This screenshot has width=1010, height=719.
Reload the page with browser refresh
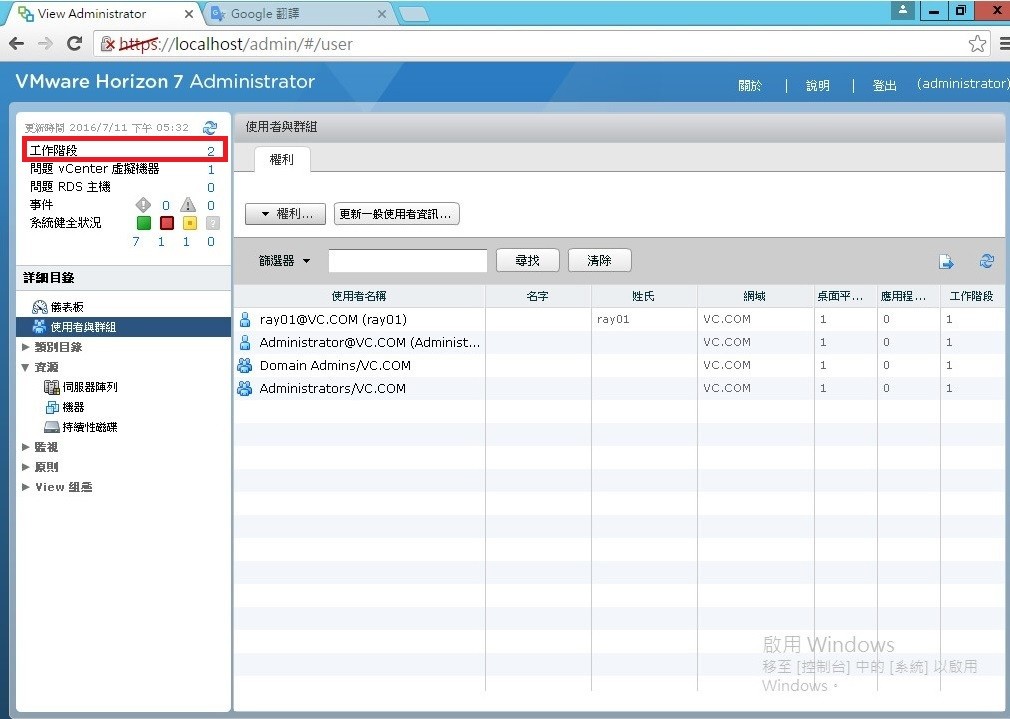coord(75,44)
